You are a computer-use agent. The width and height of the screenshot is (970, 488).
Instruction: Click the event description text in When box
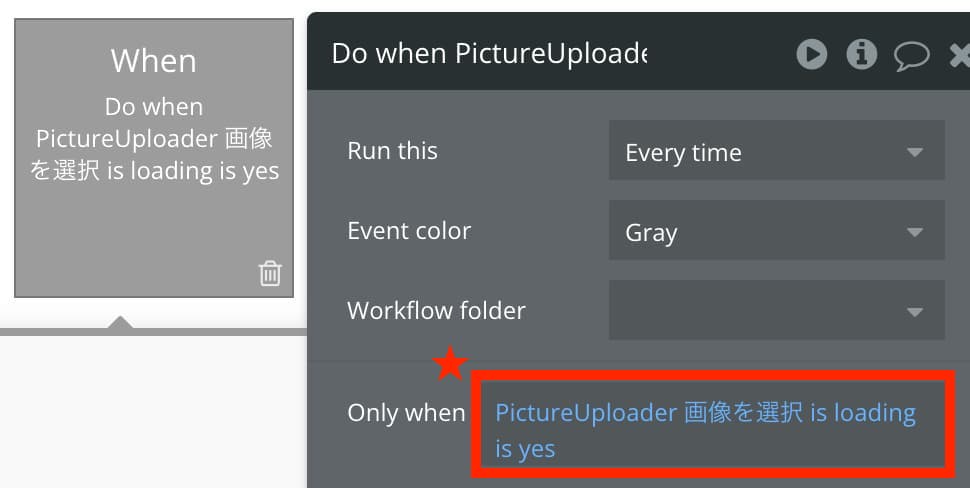(x=154, y=139)
